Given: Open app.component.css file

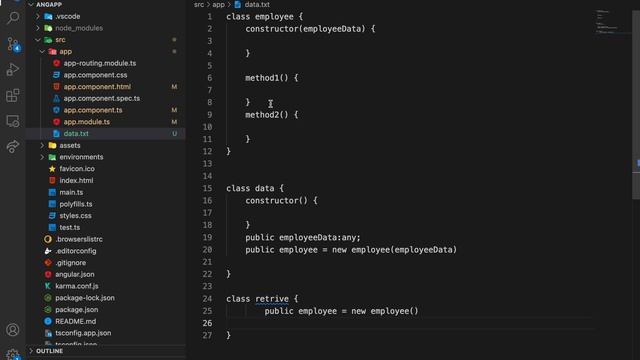Looking at the screenshot, I should point(95,75).
